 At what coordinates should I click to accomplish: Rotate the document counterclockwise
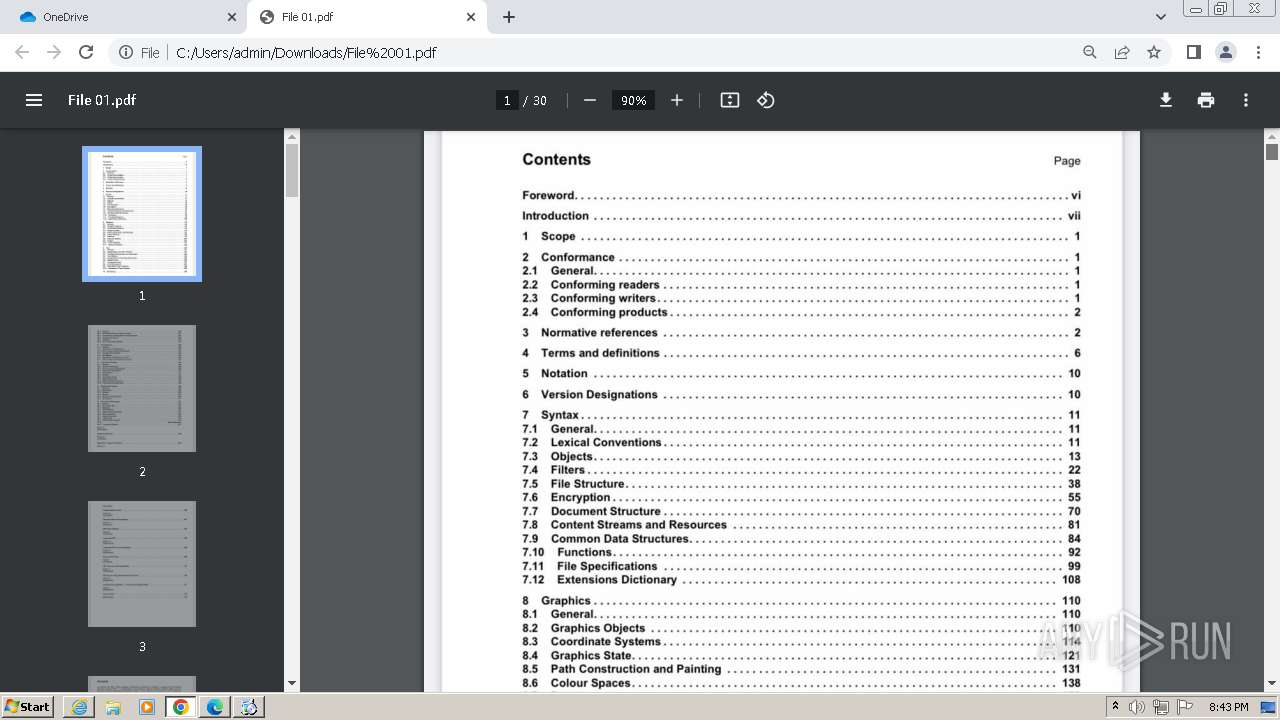pos(766,100)
